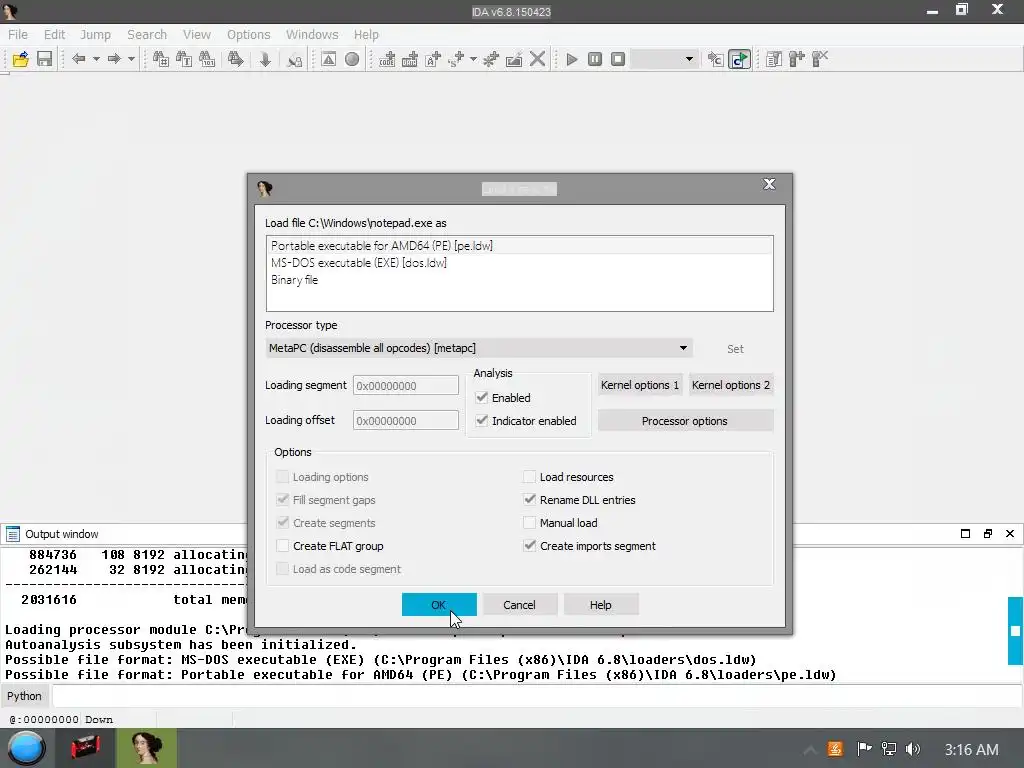
Task: Select Portable executable for AMD64 (PE) loader
Action: click(x=520, y=246)
